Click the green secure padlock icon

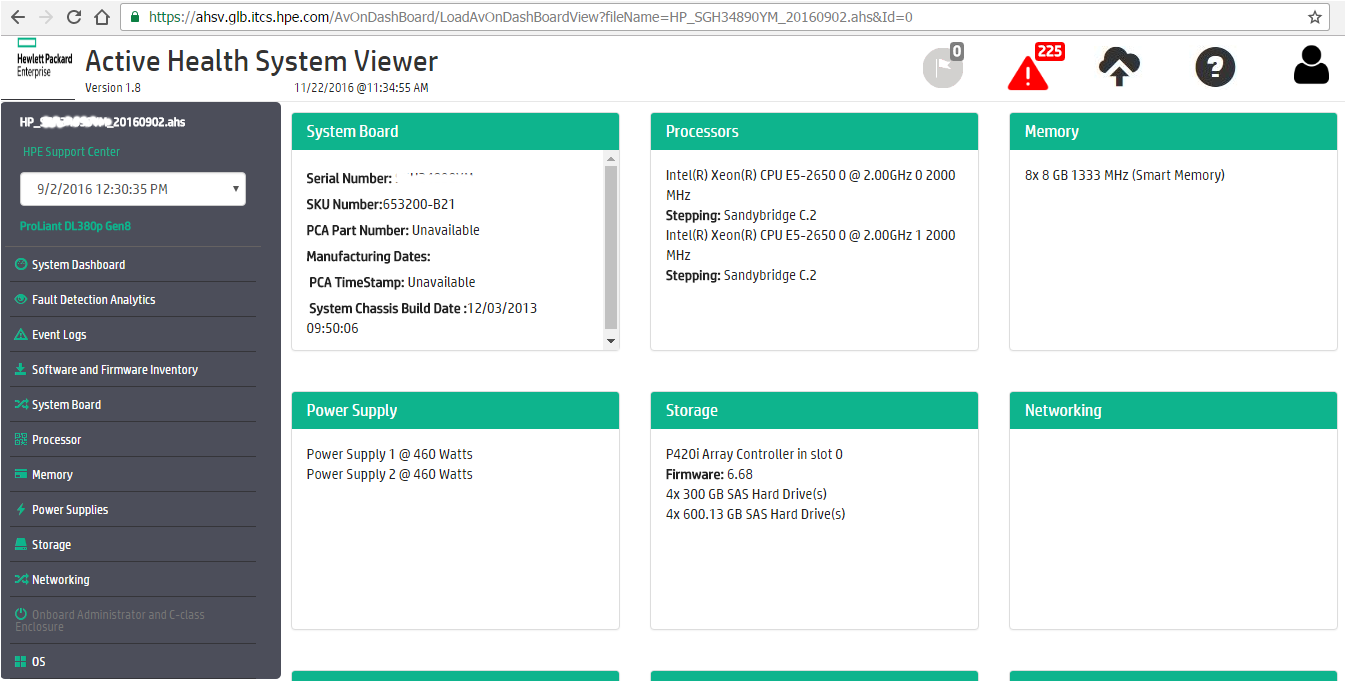point(135,17)
